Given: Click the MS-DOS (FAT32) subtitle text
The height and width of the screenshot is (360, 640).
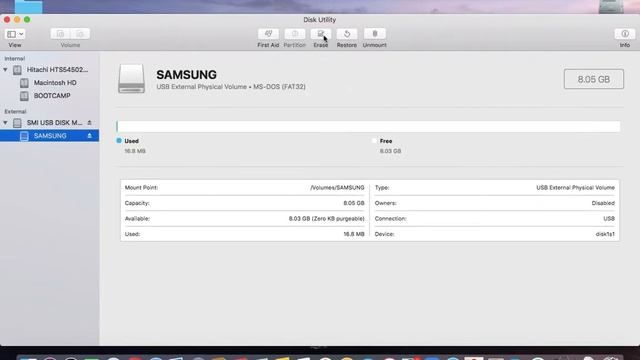Looking at the screenshot, I should click(x=279, y=87).
